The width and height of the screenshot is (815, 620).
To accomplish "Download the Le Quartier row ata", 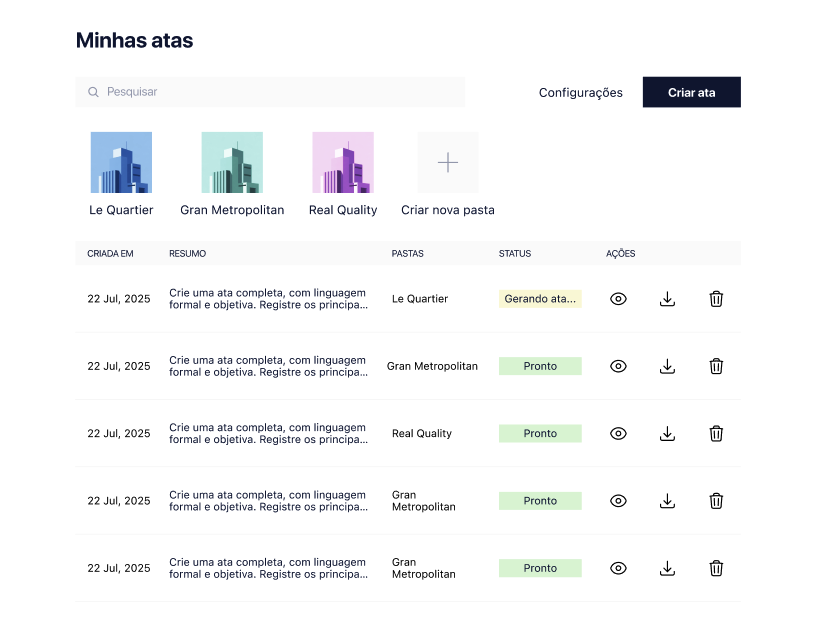I will coord(667,299).
